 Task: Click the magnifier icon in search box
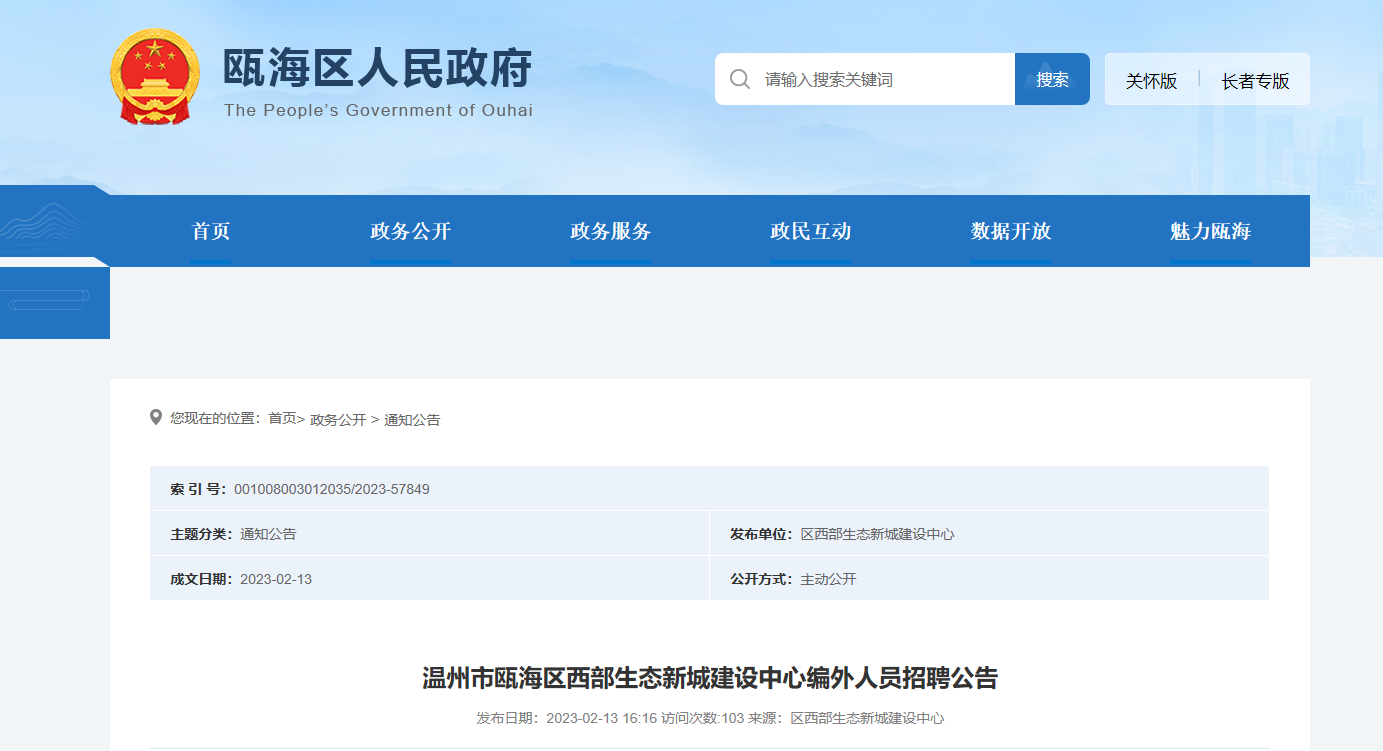click(740, 80)
